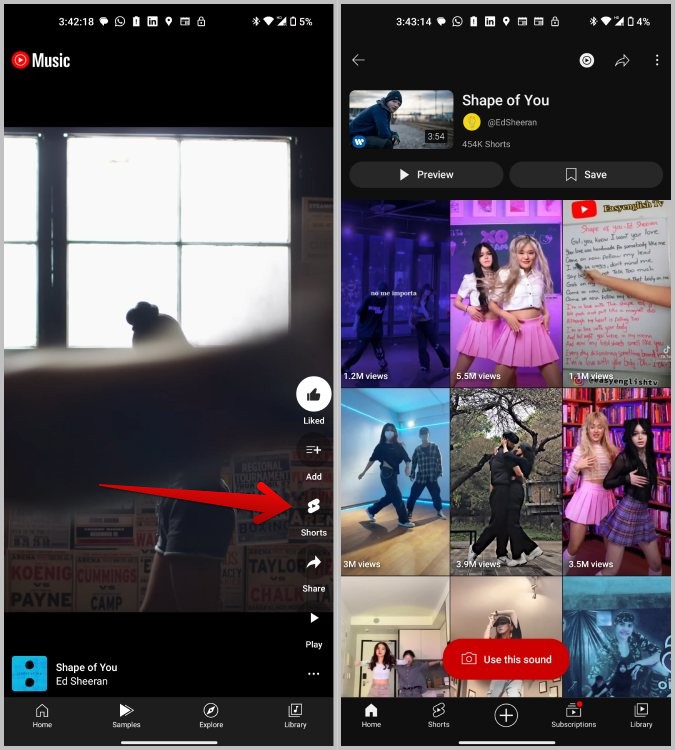Tap share arrow at top of sound page
This screenshot has height=750, width=675.
click(622, 60)
